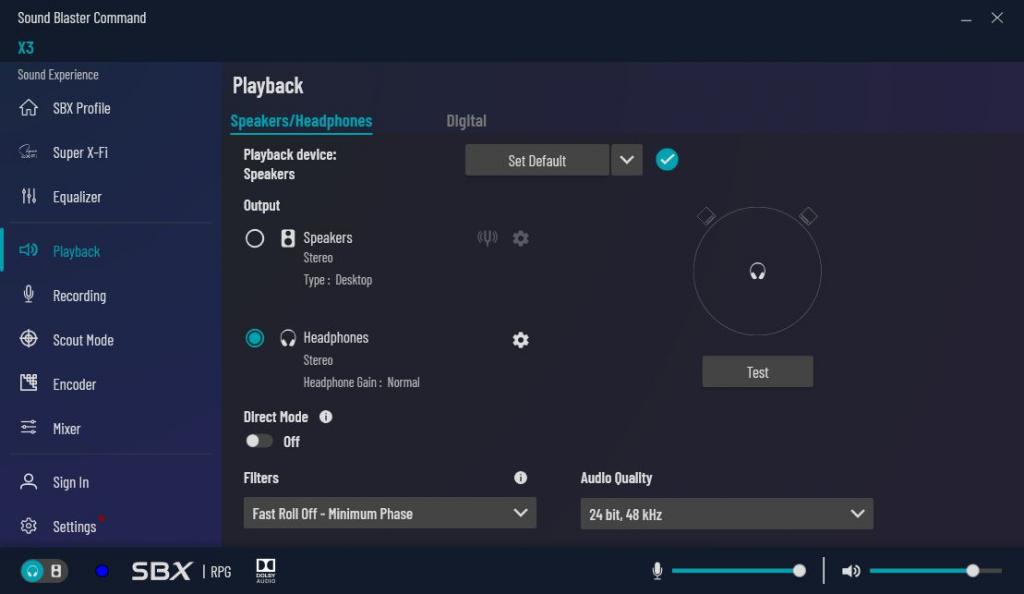Close the Sound Blaster Command window
The width and height of the screenshot is (1024, 594).
click(x=997, y=18)
